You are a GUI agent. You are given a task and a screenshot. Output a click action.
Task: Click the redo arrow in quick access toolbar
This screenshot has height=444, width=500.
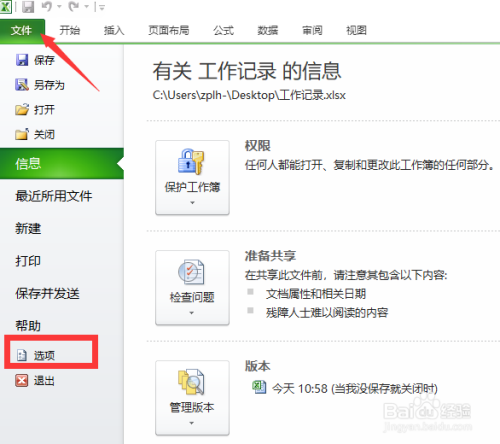(74, 6)
